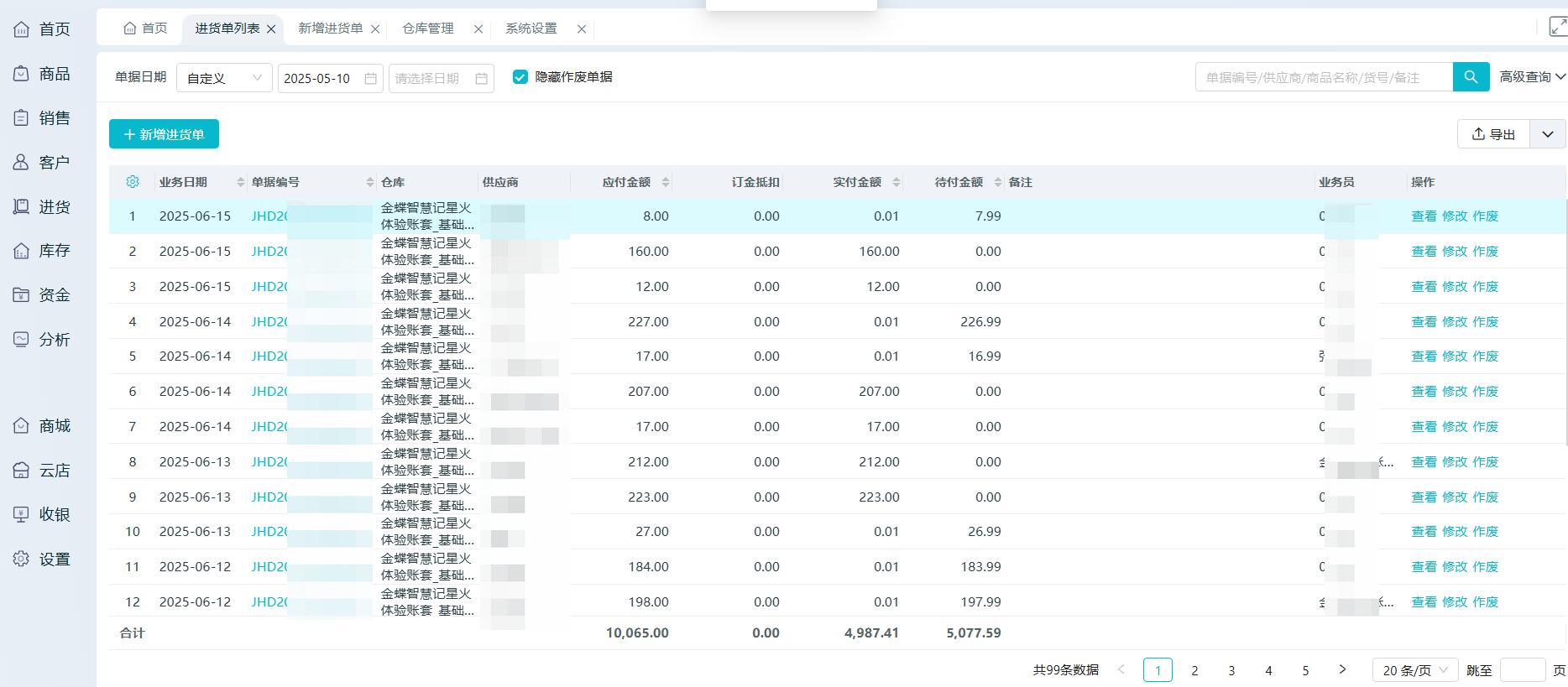Open 客户 module in sidebar

click(x=42, y=163)
